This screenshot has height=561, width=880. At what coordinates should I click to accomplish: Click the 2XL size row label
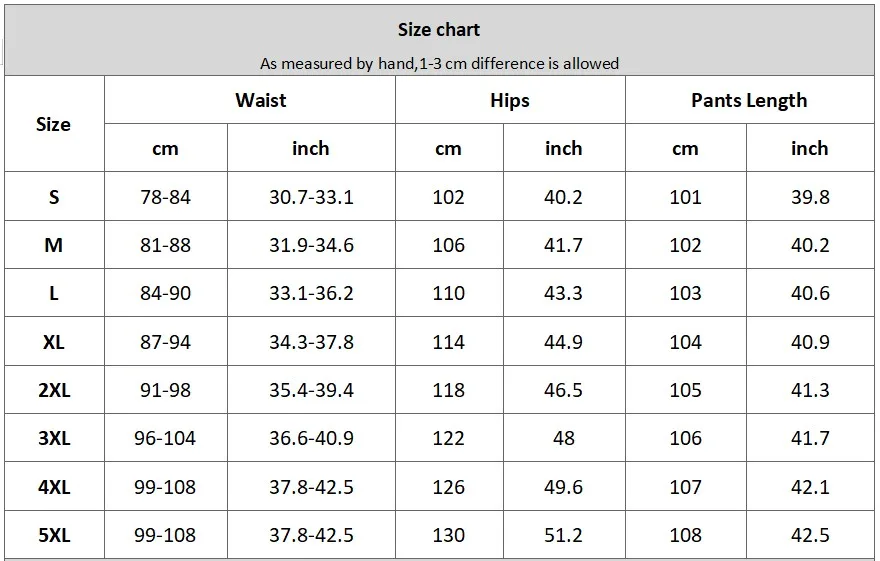[54, 390]
